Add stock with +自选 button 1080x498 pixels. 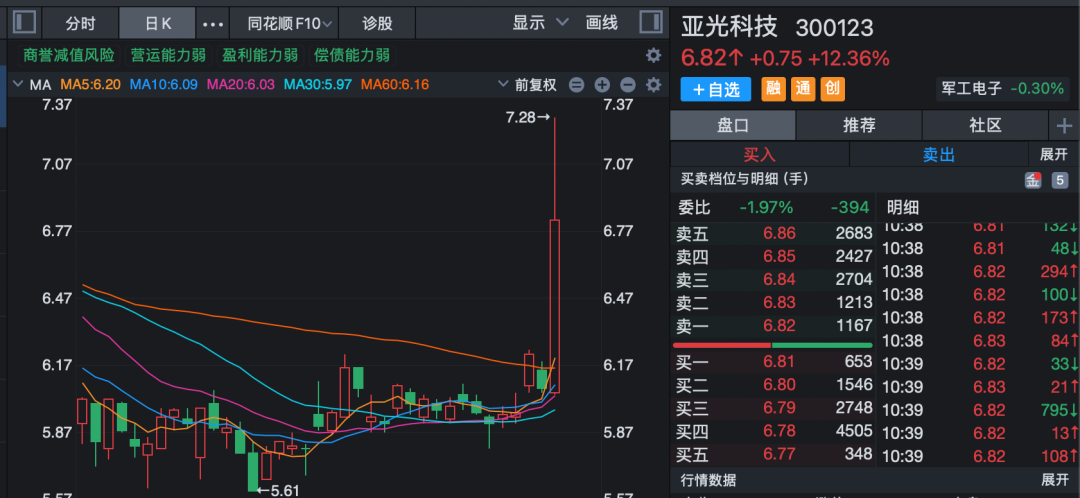tap(716, 89)
